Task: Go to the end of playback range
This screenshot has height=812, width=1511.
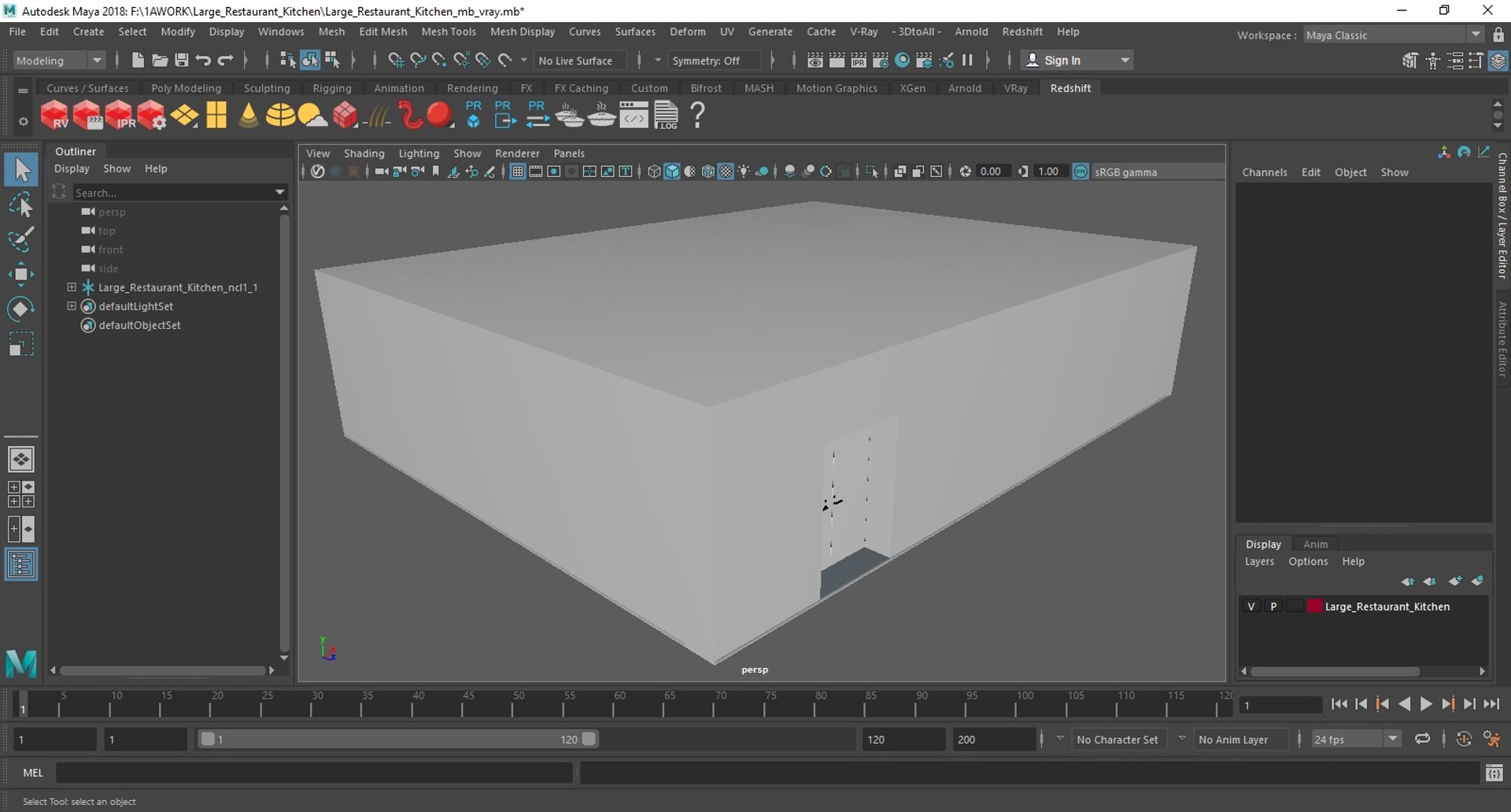Action: click(x=1491, y=704)
